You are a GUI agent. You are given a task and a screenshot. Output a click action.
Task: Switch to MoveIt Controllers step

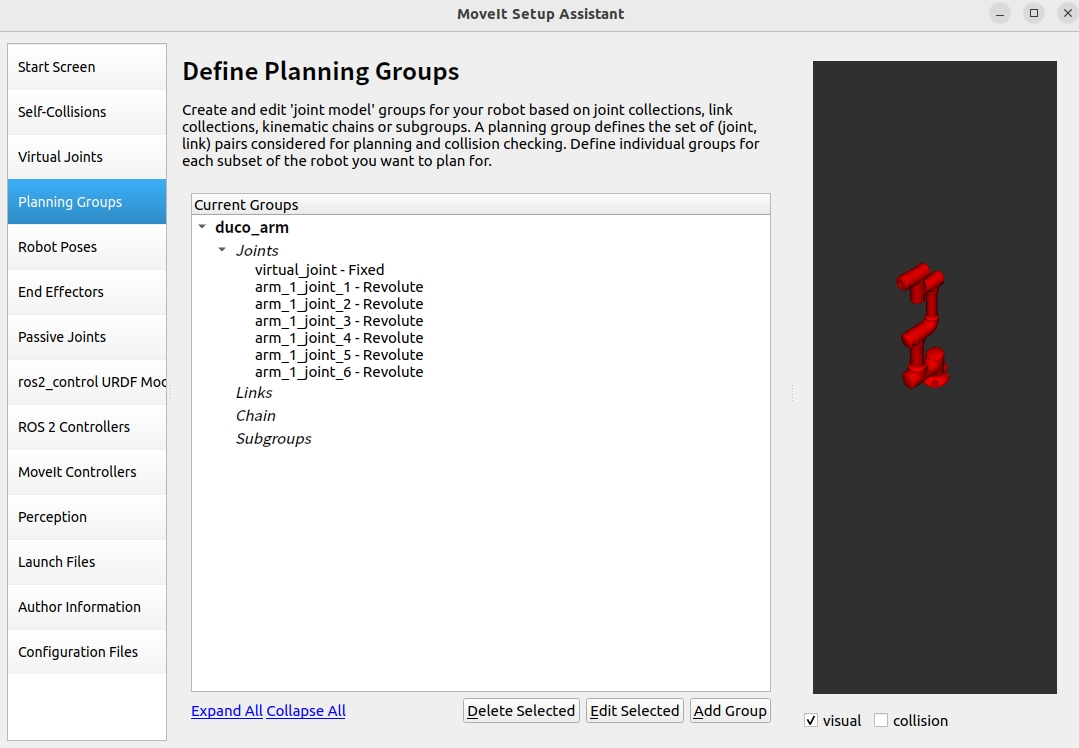coord(87,472)
